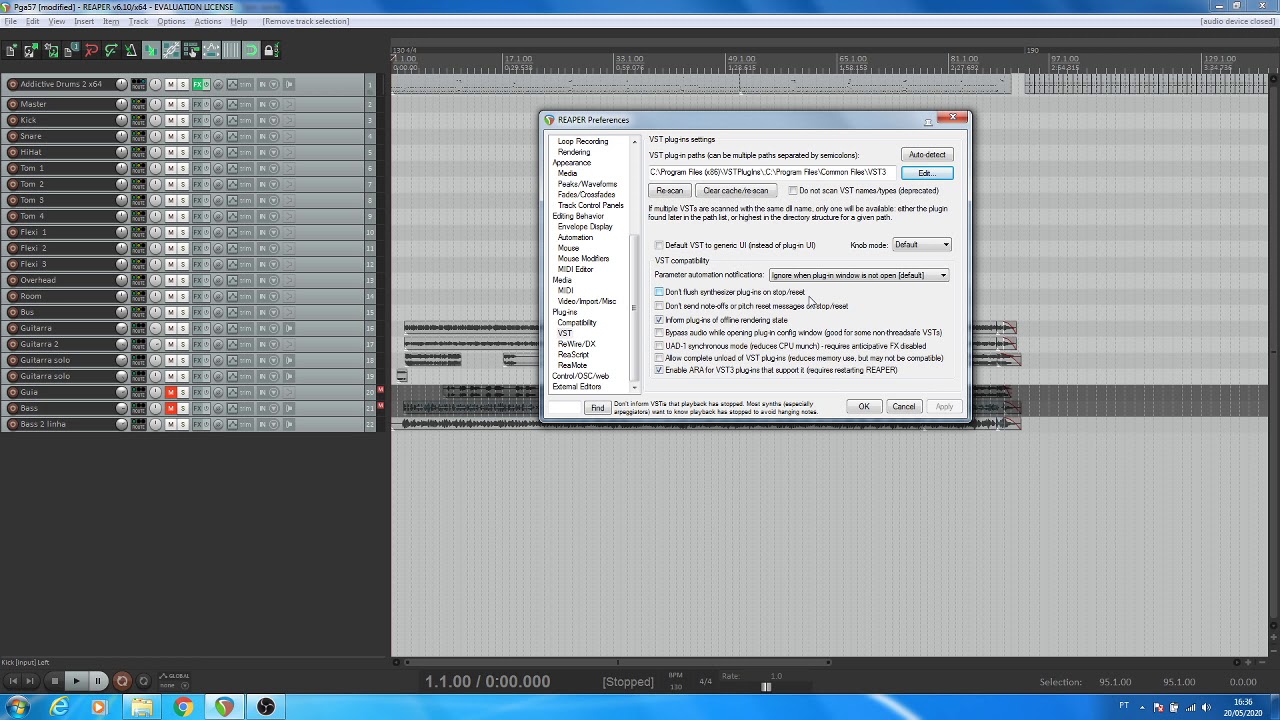The width and height of the screenshot is (1280, 720).
Task: Solo the Bass track
Action: (x=183, y=408)
